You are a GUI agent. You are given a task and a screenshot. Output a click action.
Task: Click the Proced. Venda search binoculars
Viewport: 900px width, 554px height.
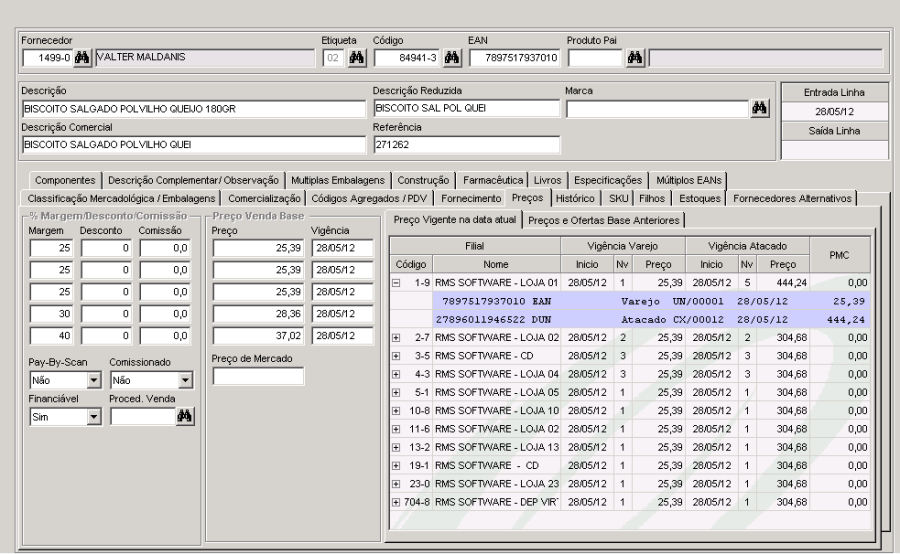[184, 418]
